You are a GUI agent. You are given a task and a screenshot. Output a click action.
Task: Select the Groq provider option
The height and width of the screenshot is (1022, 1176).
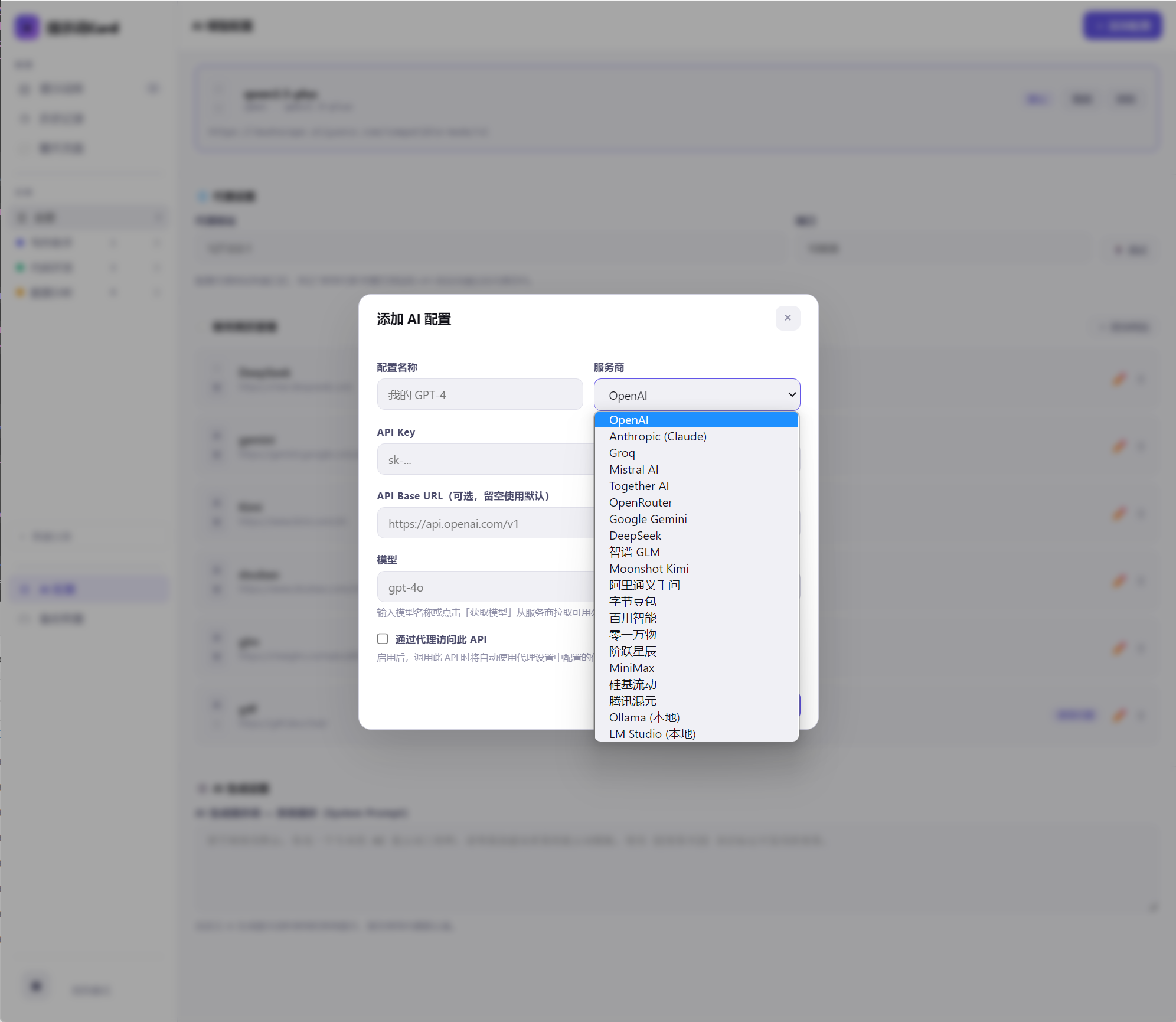pos(697,453)
